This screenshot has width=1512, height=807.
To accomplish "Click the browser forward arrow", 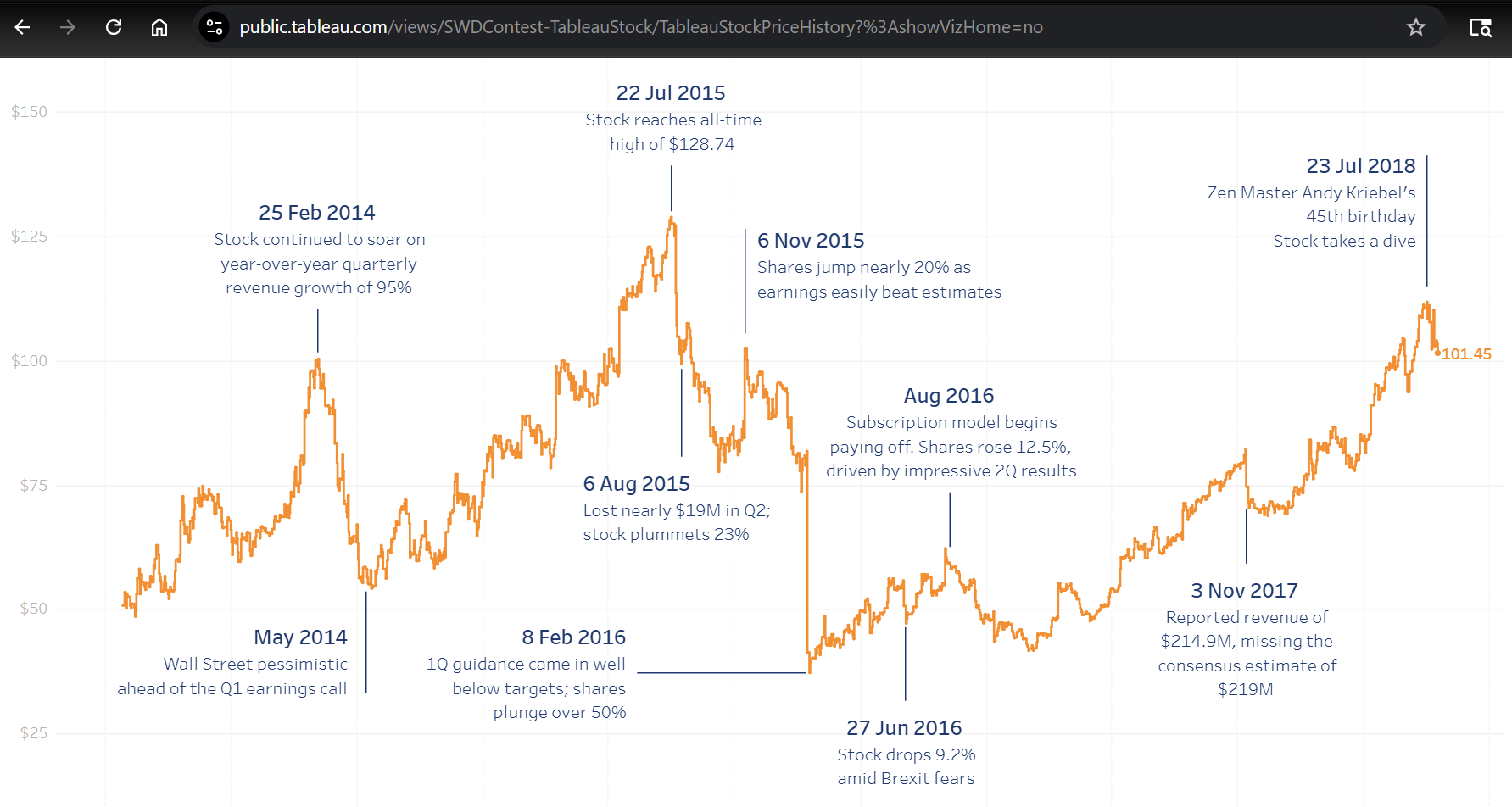I will tap(68, 27).
